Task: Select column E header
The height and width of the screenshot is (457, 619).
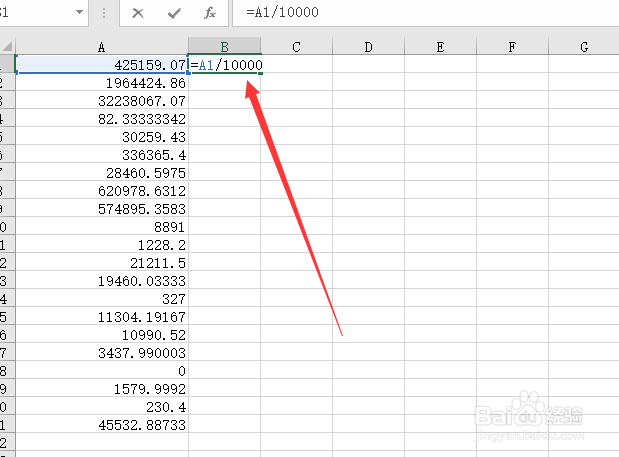Action: pos(440,47)
